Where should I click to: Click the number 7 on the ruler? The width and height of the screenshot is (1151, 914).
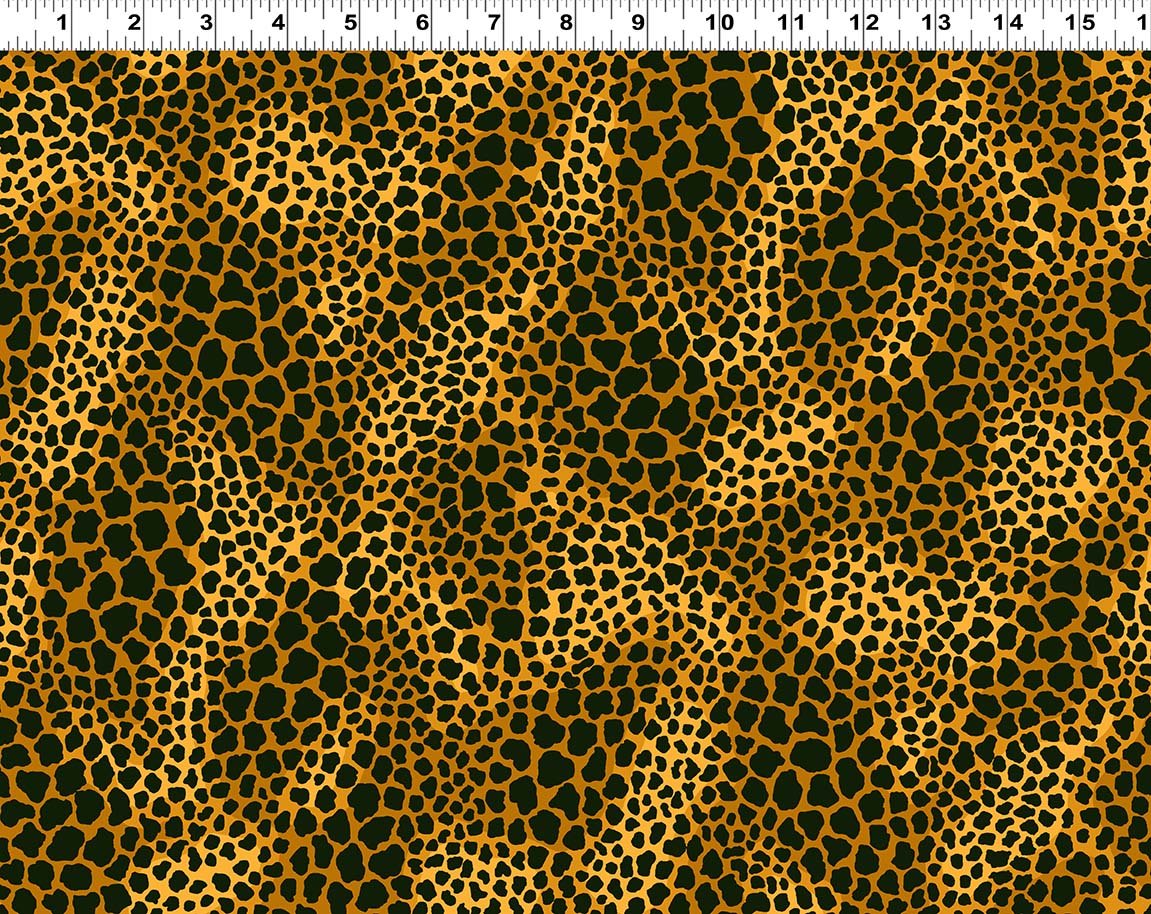click(x=494, y=22)
